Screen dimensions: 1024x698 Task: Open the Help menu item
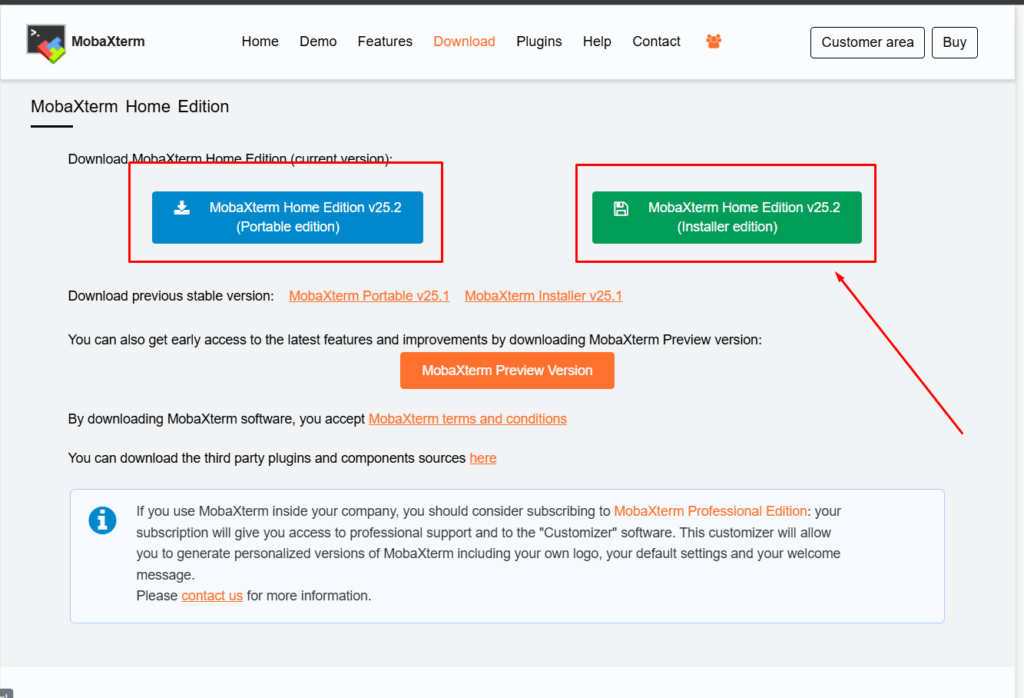click(x=597, y=42)
